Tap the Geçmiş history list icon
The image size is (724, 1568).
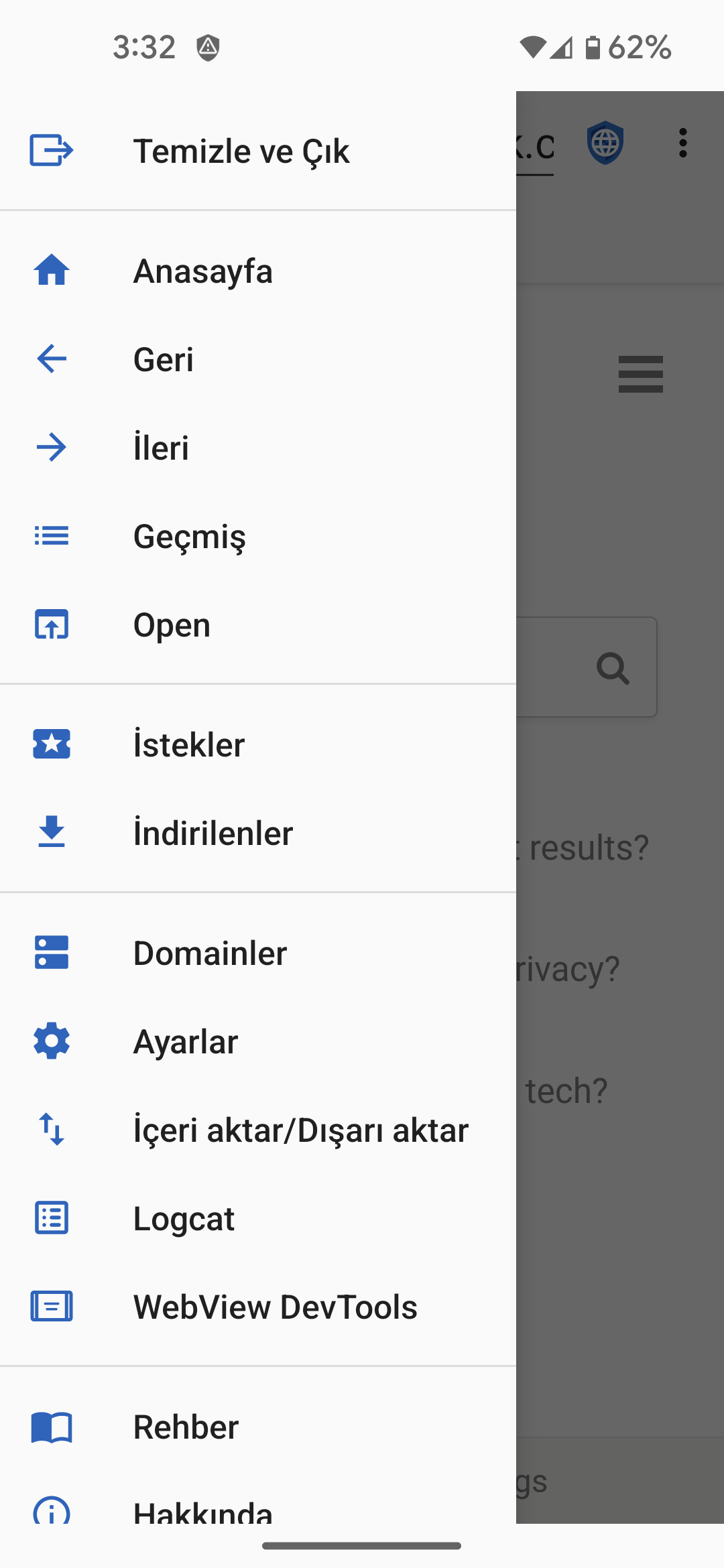[x=51, y=536]
